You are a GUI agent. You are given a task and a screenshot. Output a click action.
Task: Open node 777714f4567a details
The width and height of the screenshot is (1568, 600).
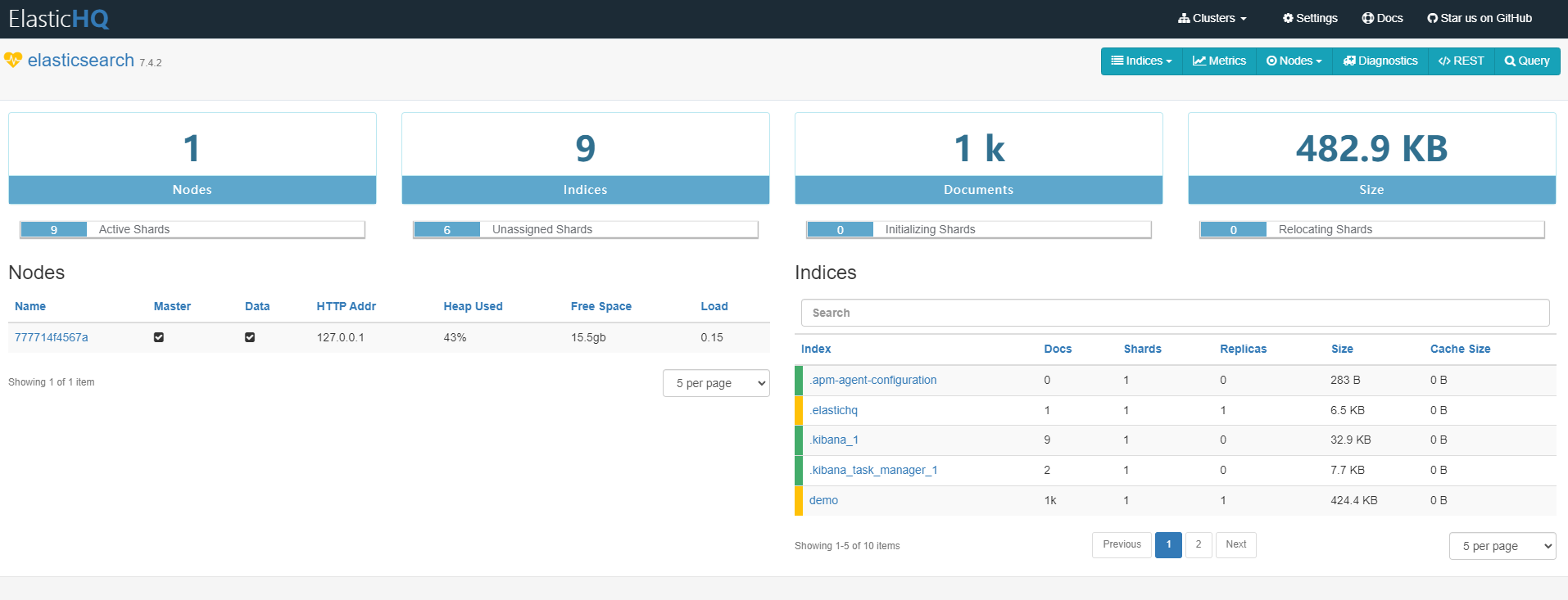click(52, 337)
